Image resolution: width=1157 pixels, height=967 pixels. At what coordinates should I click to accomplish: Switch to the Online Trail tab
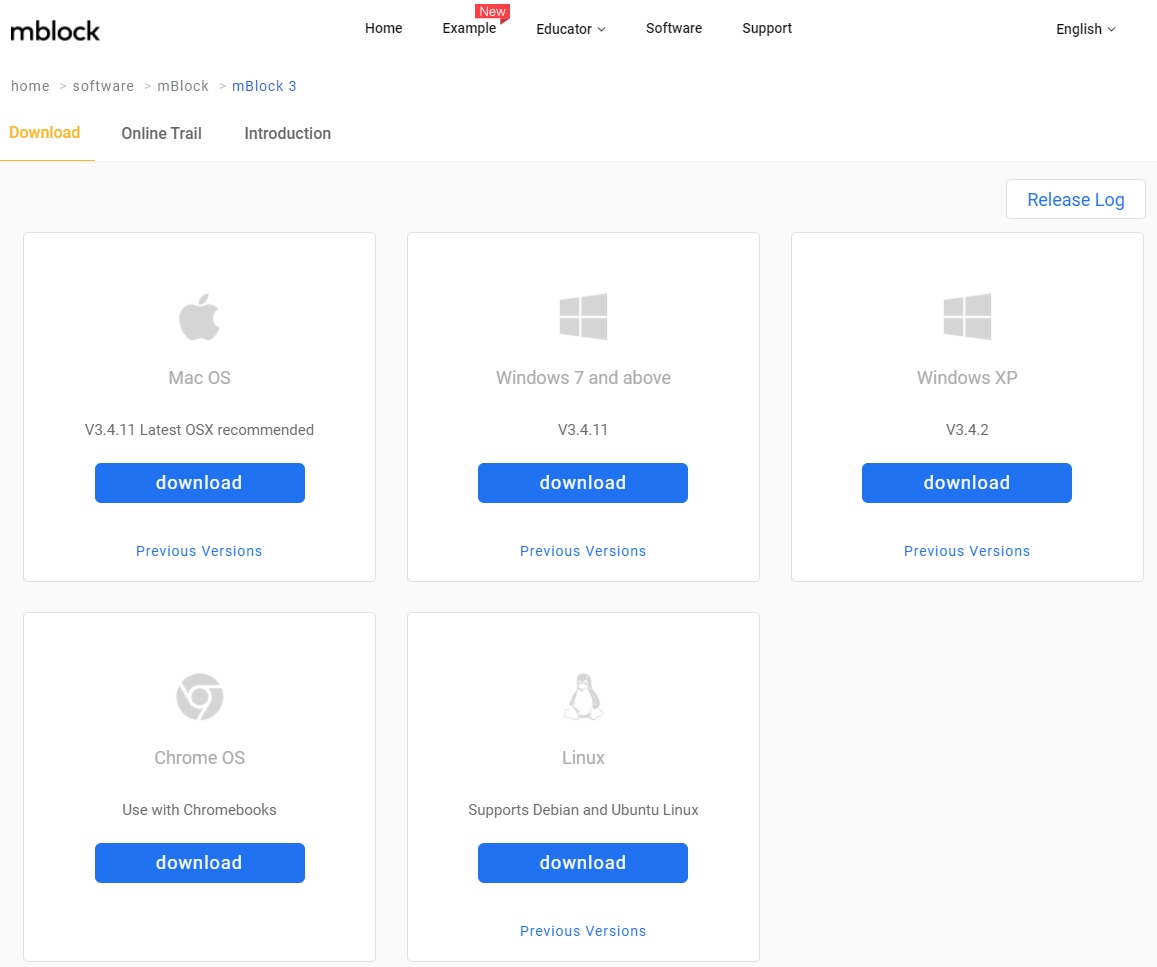point(161,133)
